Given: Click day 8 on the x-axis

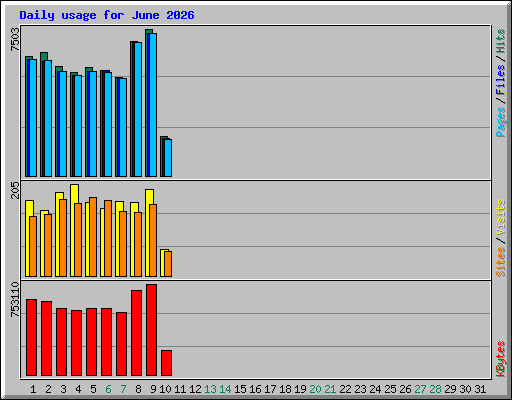Looking at the screenshot, I should coord(138,389).
